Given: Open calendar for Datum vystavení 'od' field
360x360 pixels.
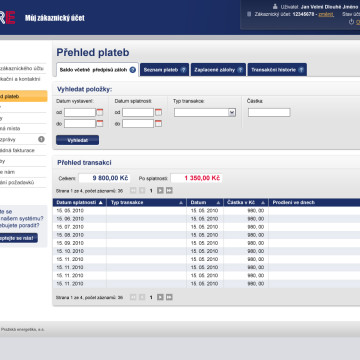Looking at the screenshot, I should 100,112.
